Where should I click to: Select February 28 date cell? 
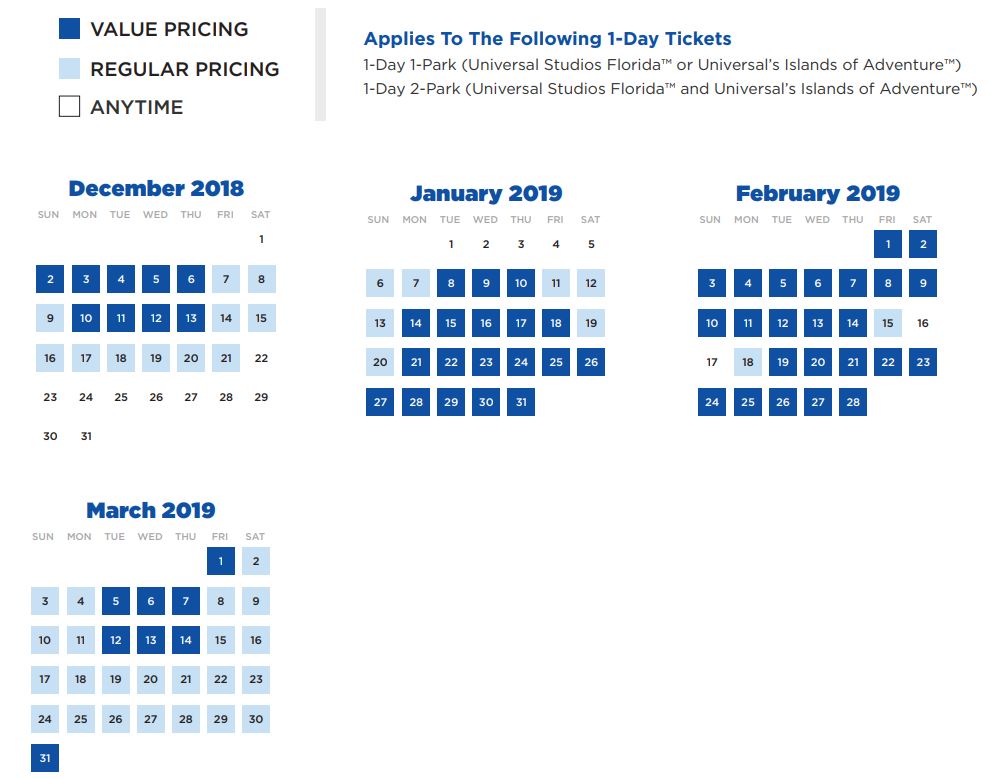[853, 402]
